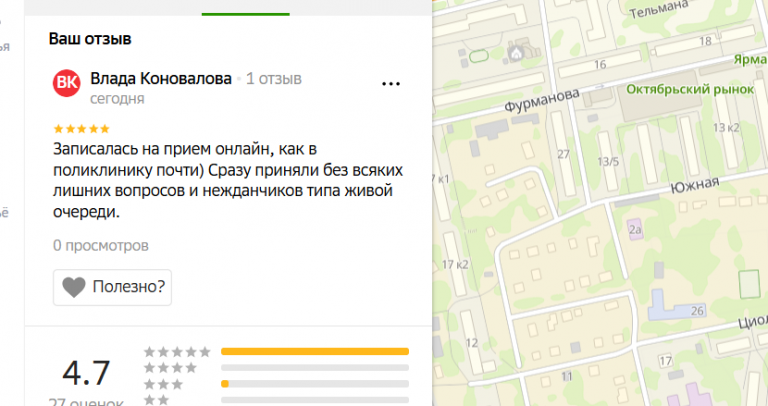Open the Влада Коновалова profile name
Screen dimensions: 768x406
tap(161, 78)
